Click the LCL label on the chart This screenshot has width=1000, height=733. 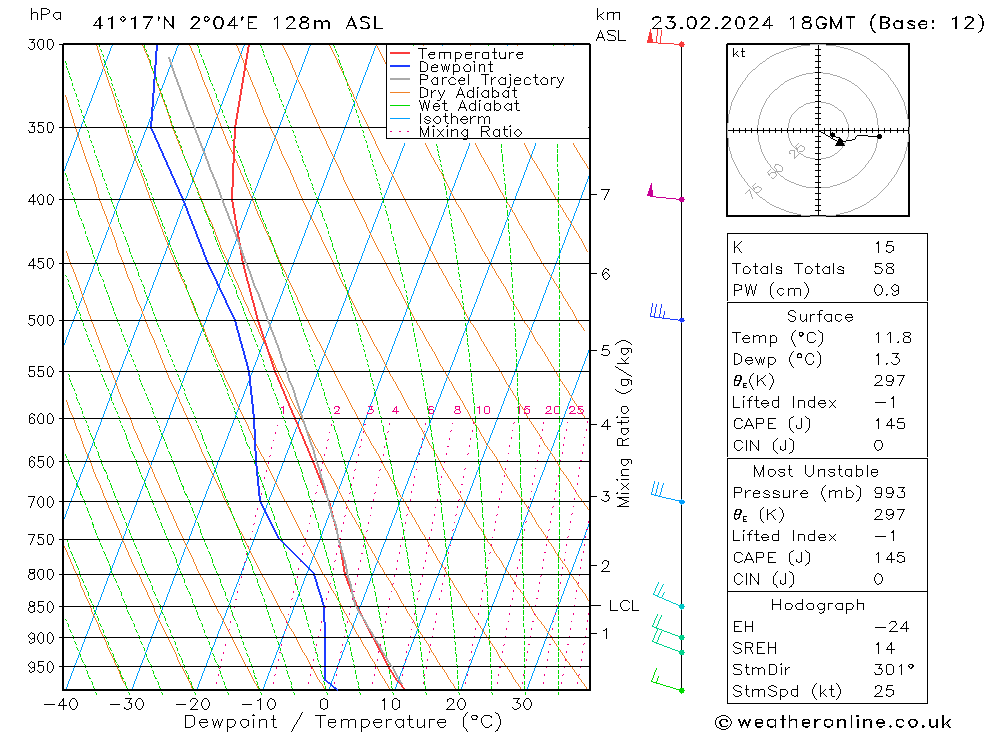(624, 605)
